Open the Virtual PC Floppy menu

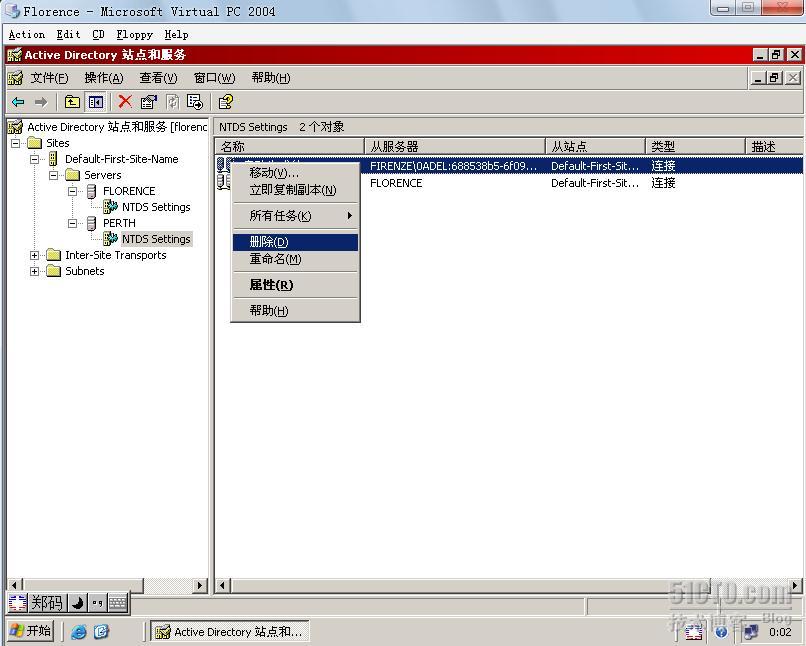pos(134,35)
